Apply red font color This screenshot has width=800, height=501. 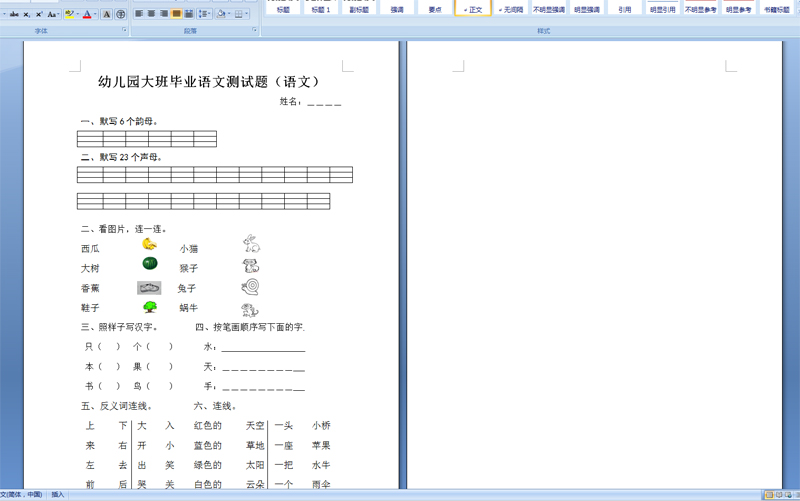click(x=87, y=14)
